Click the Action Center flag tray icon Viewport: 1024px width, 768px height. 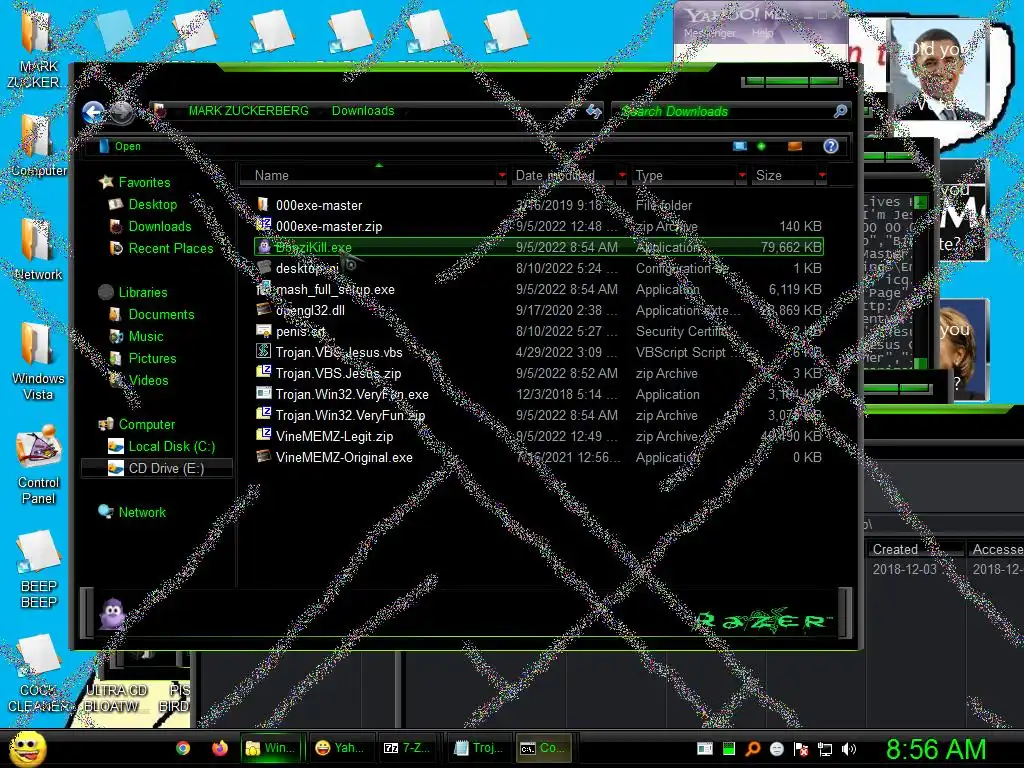click(801, 749)
